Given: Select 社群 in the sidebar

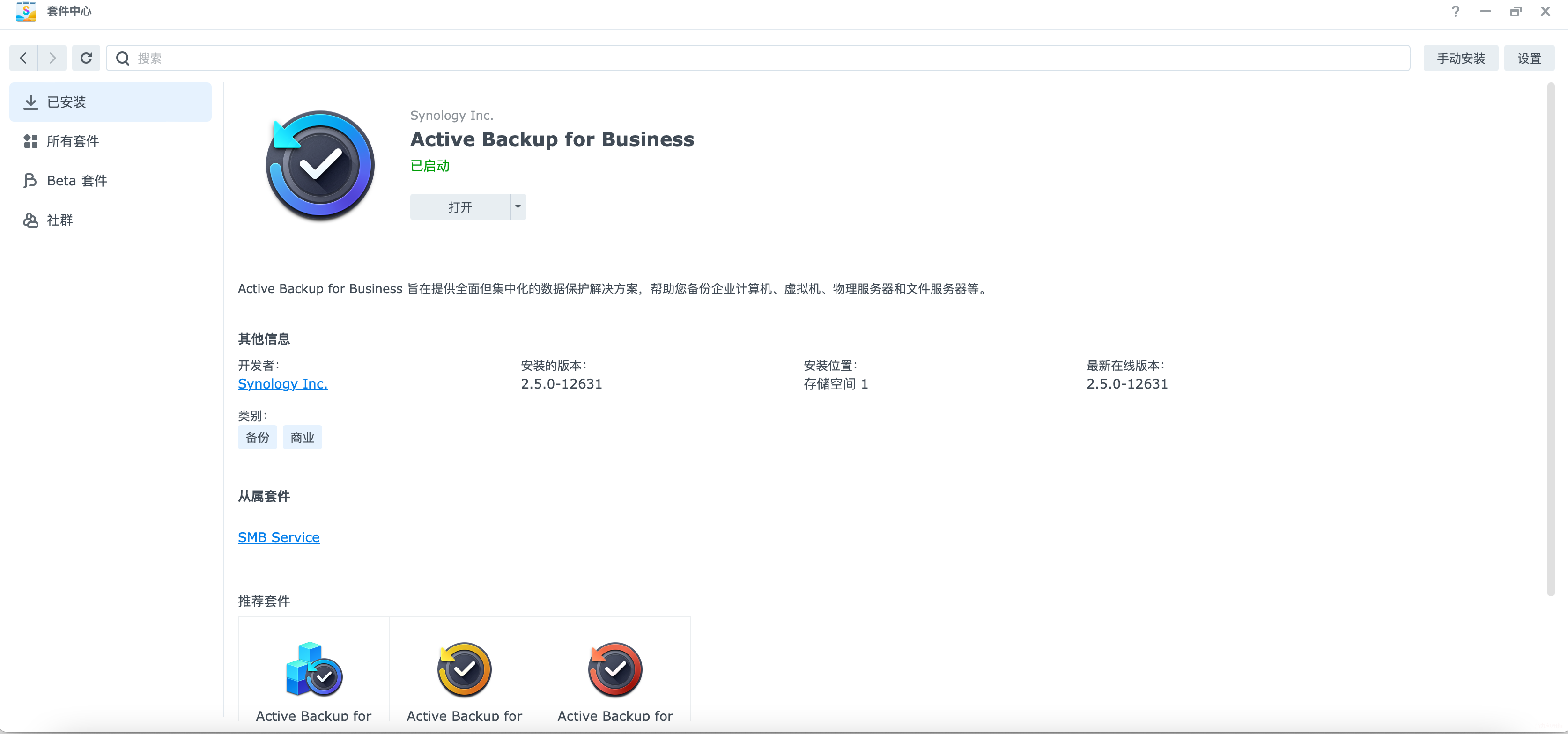Looking at the screenshot, I should [x=110, y=220].
